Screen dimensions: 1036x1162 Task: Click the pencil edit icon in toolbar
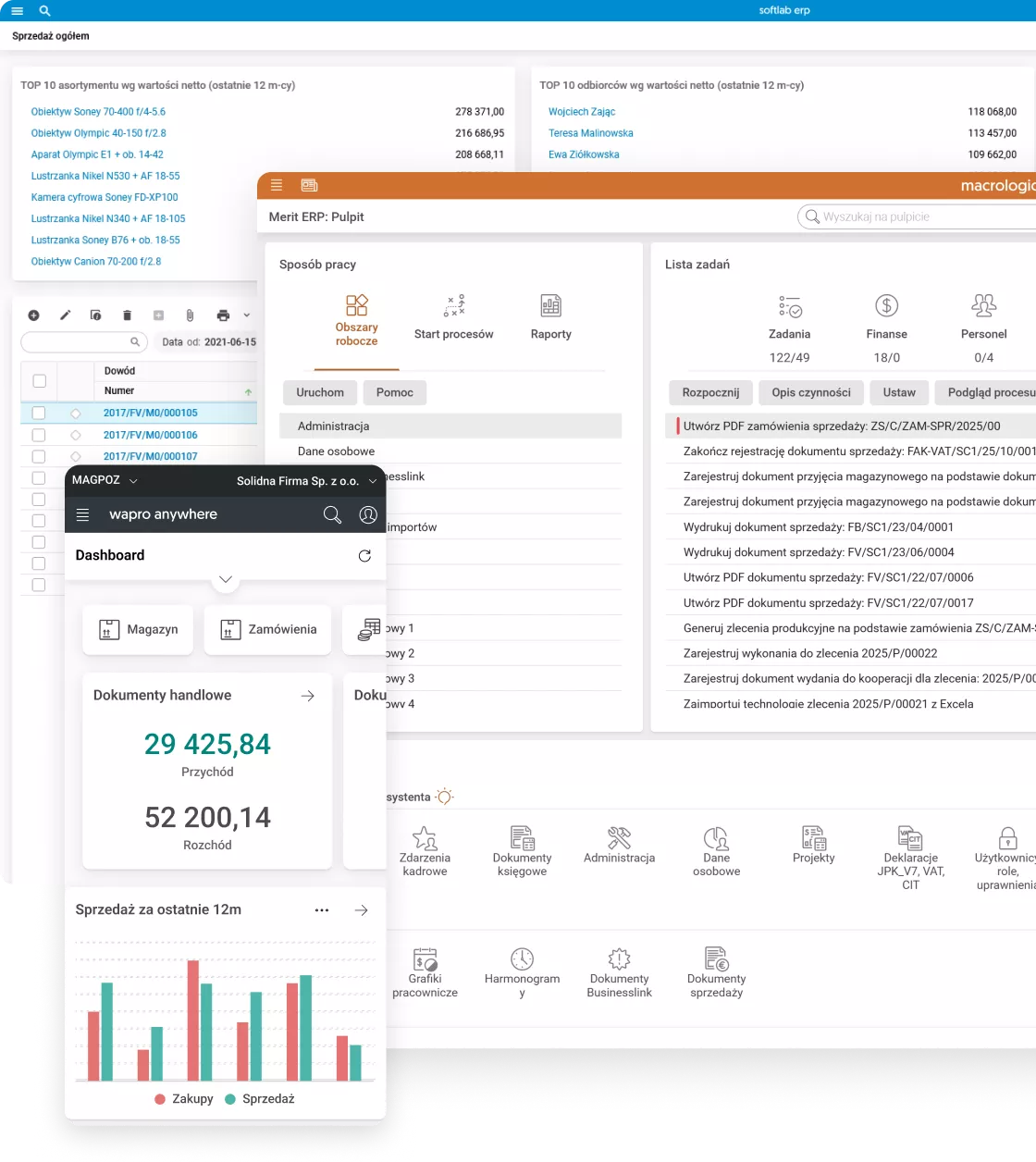66,315
